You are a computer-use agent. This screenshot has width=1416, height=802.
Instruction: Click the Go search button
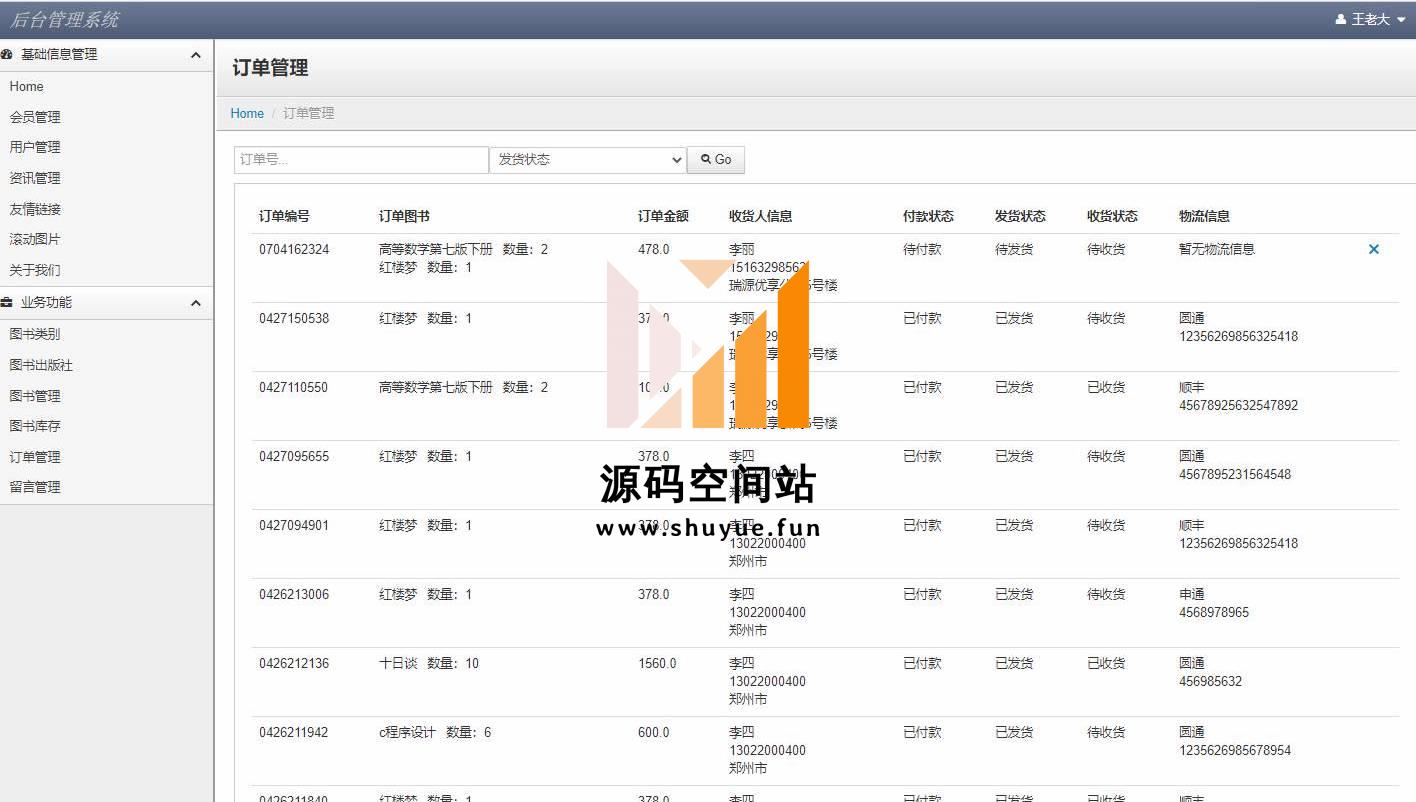click(716, 160)
